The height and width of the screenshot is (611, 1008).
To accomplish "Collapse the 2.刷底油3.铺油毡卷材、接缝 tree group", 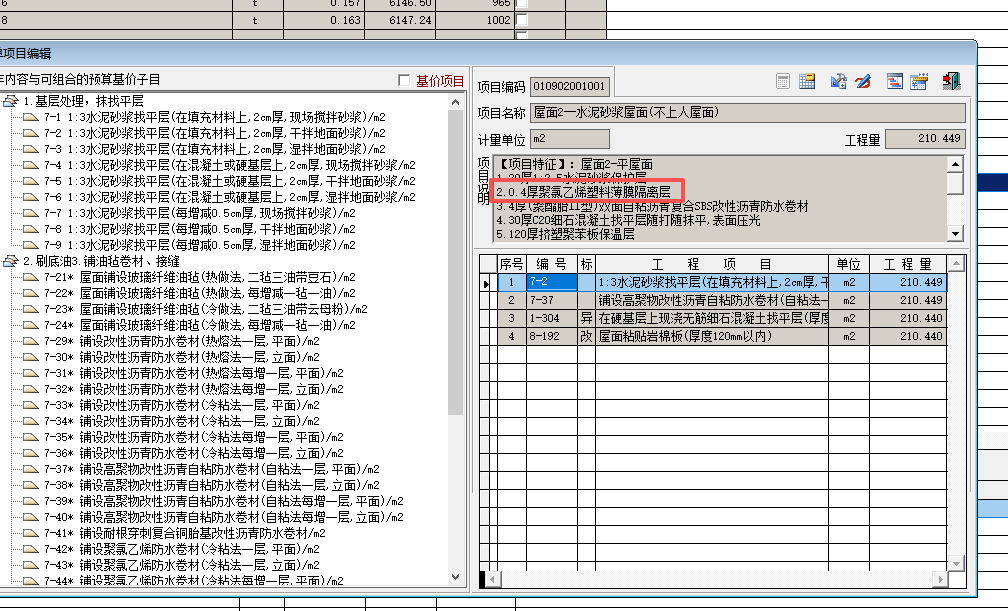I will (10, 261).
